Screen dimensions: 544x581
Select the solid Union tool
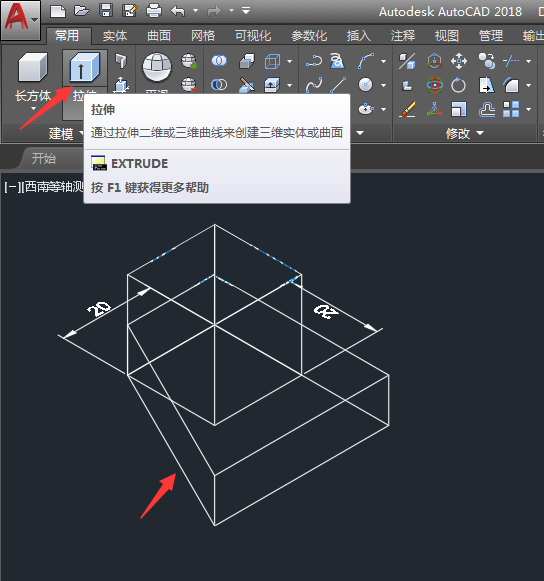pos(219,61)
